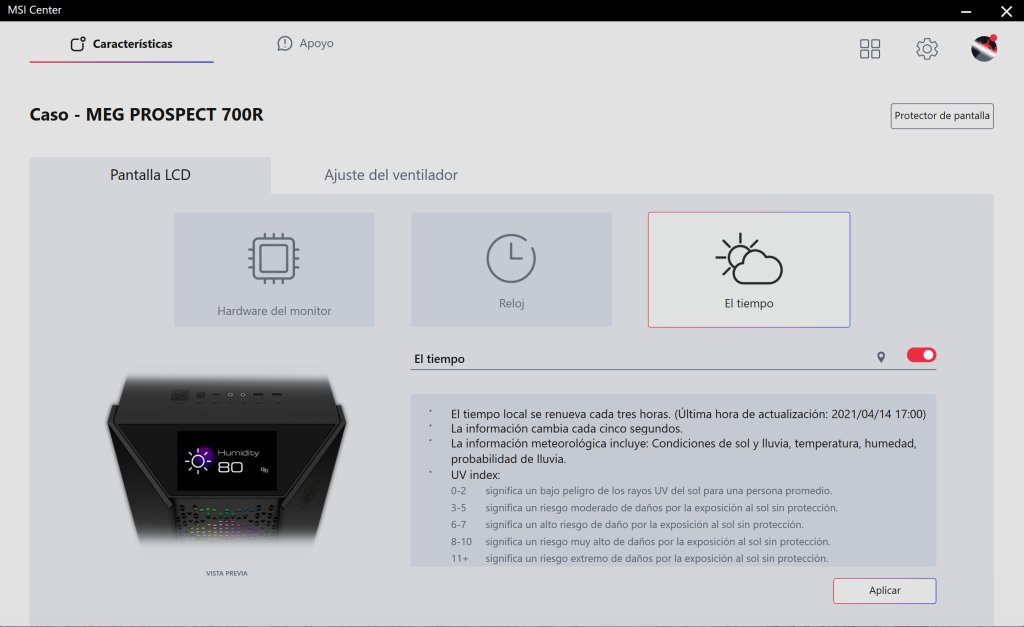The image size is (1024, 627).
Task: Toggle the El tiempo switch off
Action: pos(921,355)
